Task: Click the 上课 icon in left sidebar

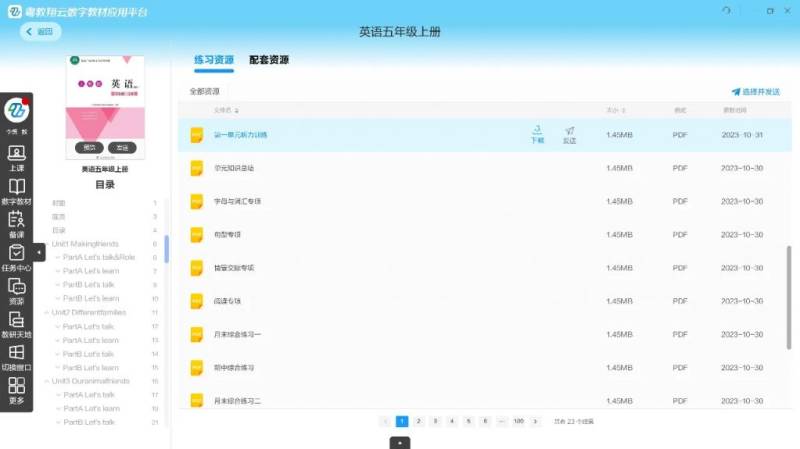Action: pyautogui.click(x=16, y=157)
